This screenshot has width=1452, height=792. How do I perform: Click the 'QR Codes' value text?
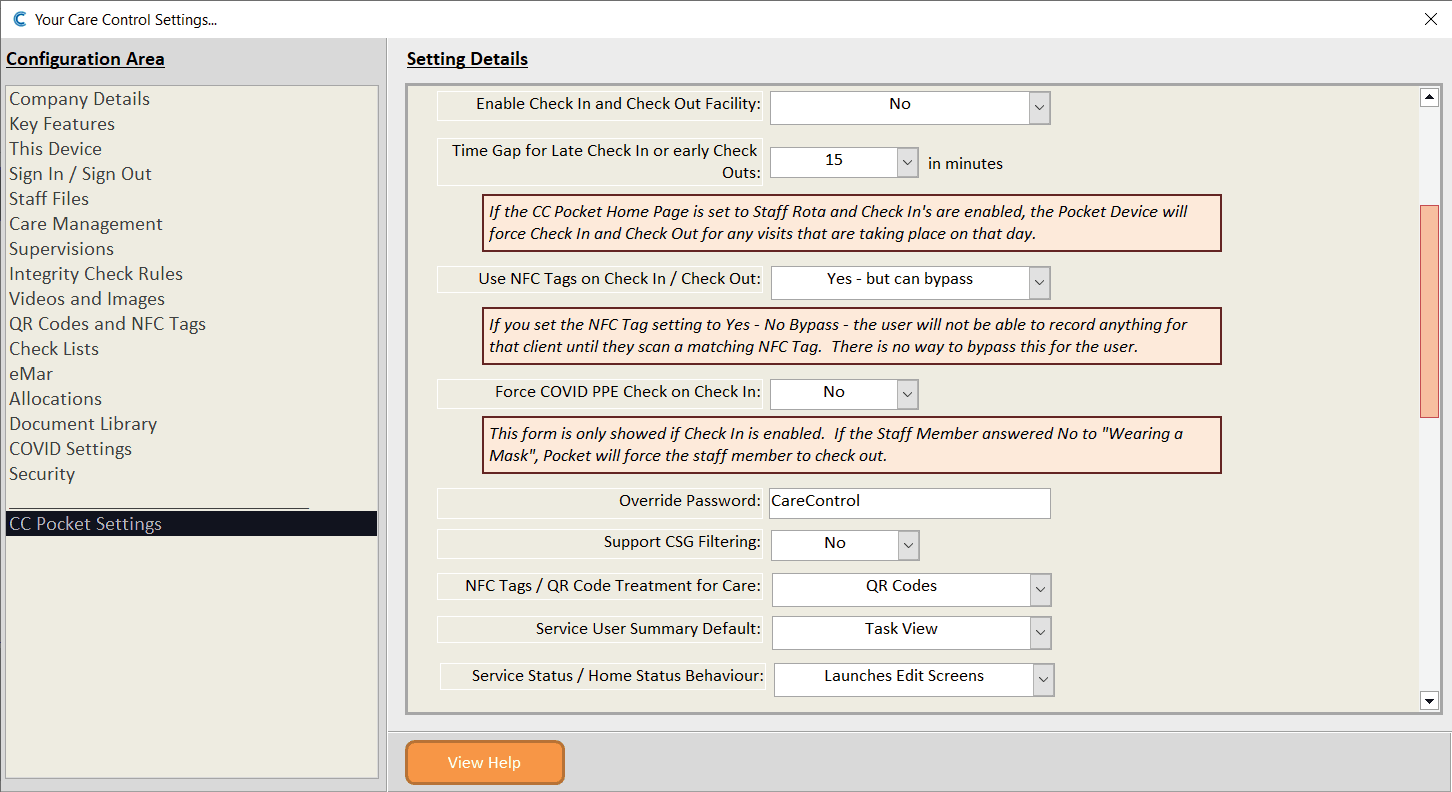(x=901, y=586)
